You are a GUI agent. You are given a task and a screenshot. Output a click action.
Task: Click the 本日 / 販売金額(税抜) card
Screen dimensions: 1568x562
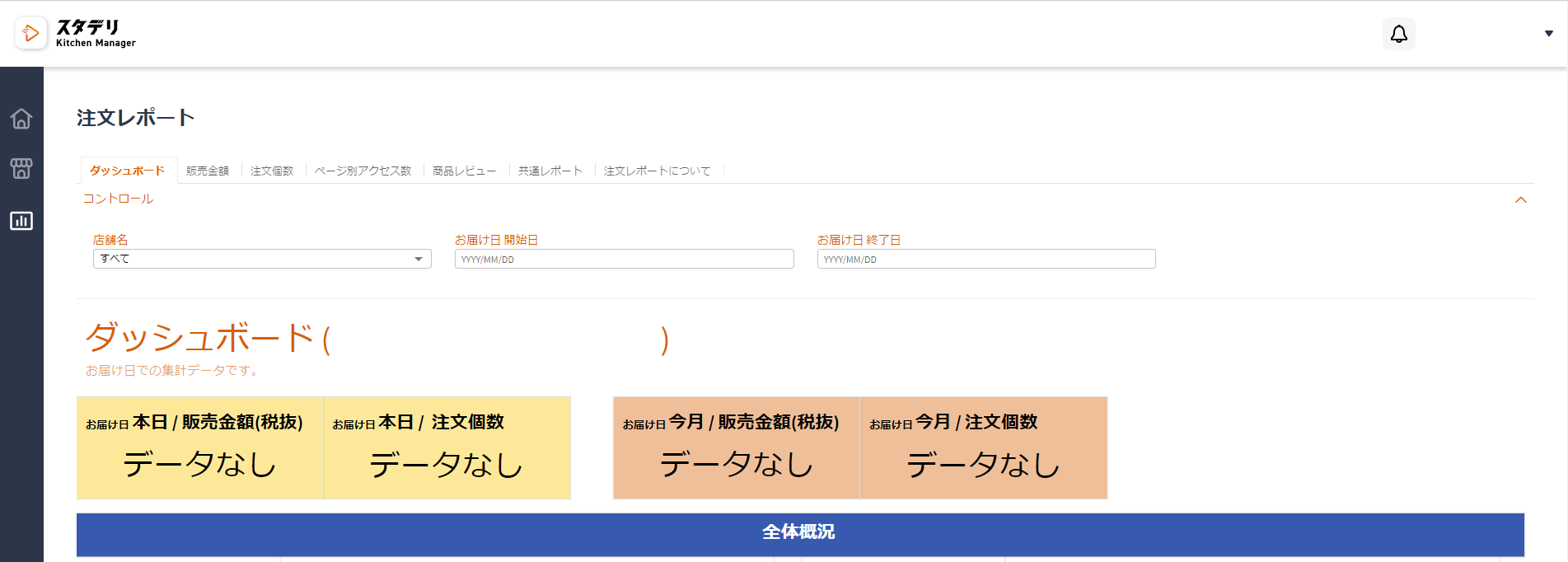200,447
